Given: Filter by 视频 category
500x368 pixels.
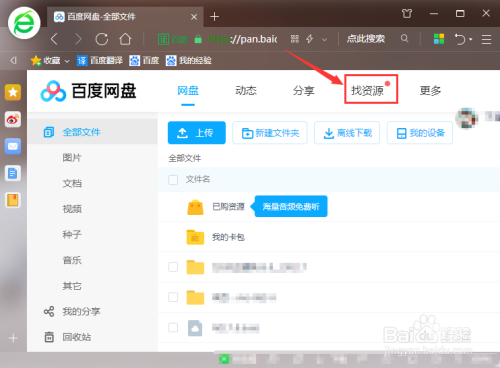Looking at the screenshot, I should 72,209.
